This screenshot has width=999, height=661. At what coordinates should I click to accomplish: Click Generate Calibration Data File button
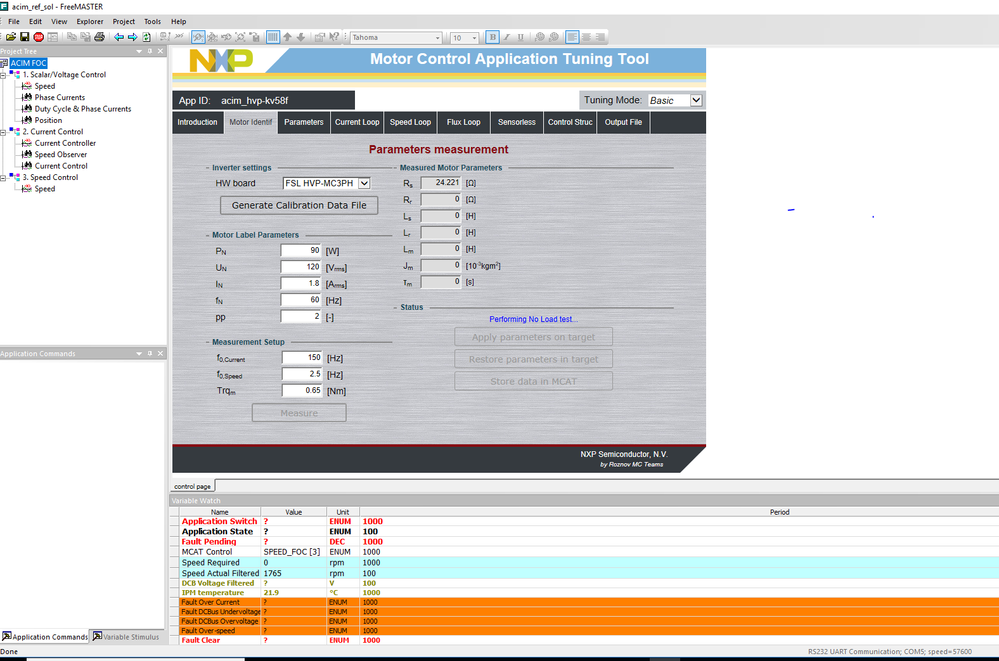tap(299, 205)
